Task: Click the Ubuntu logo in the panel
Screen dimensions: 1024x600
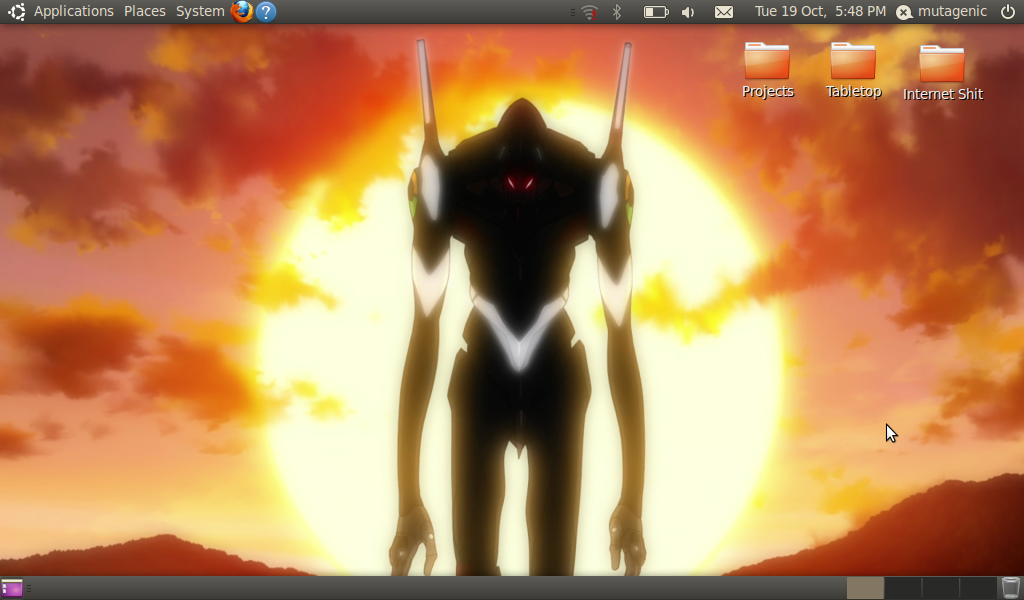Action: click(16, 12)
